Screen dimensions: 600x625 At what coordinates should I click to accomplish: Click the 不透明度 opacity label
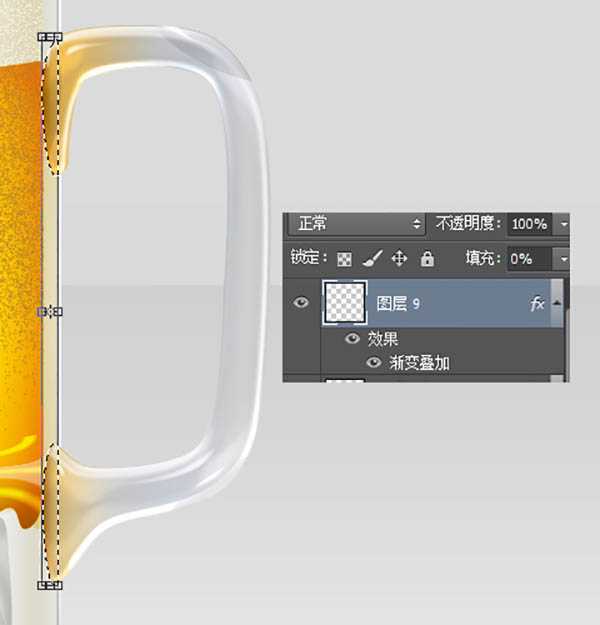point(468,224)
